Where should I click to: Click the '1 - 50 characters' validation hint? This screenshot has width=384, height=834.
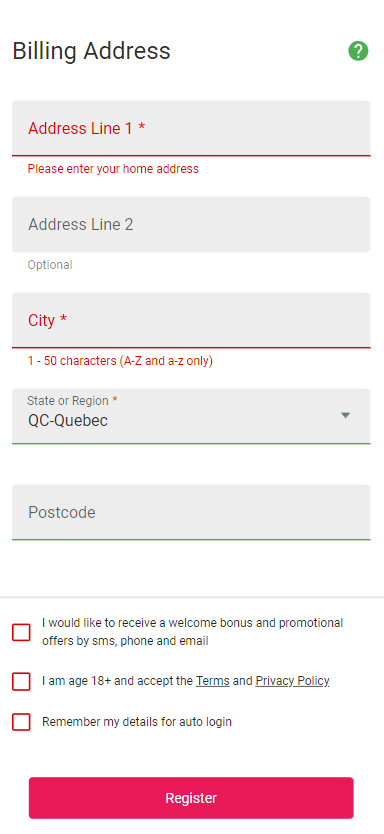click(x=120, y=361)
